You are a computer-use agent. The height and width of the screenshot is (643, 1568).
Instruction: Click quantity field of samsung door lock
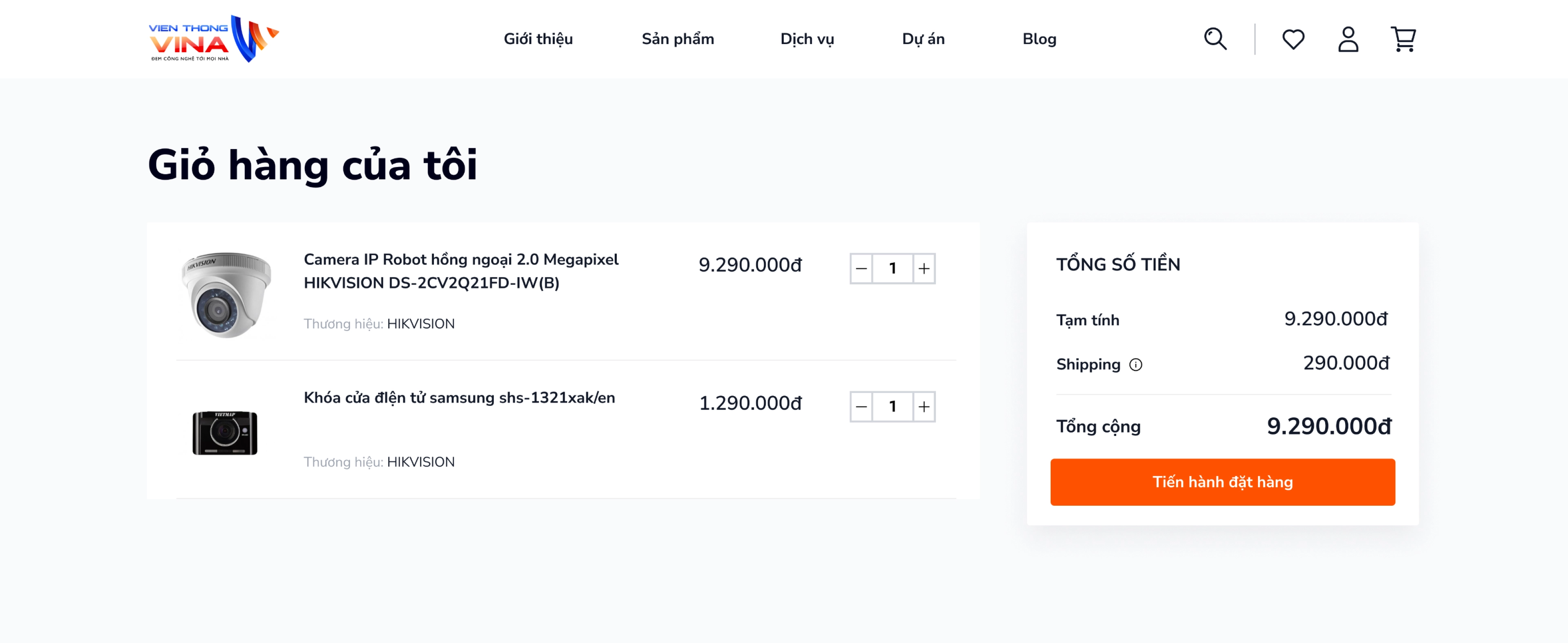892,407
